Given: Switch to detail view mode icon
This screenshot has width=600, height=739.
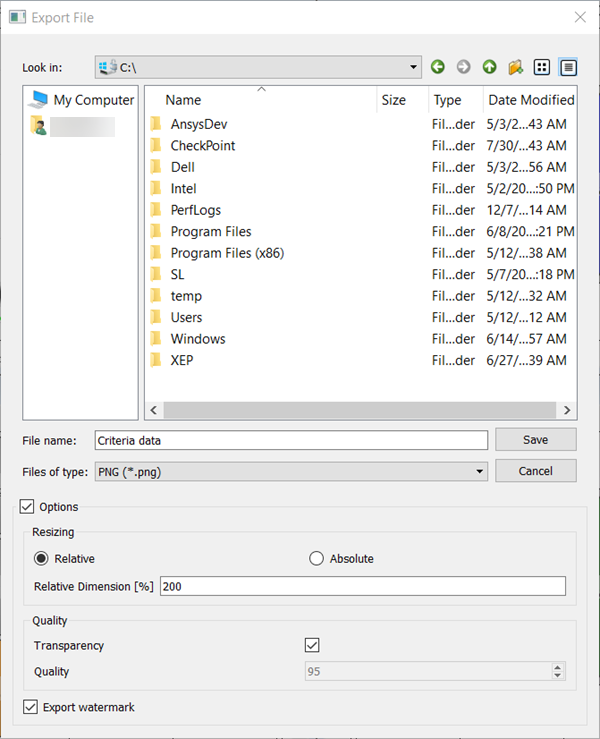Looking at the screenshot, I should point(568,67).
